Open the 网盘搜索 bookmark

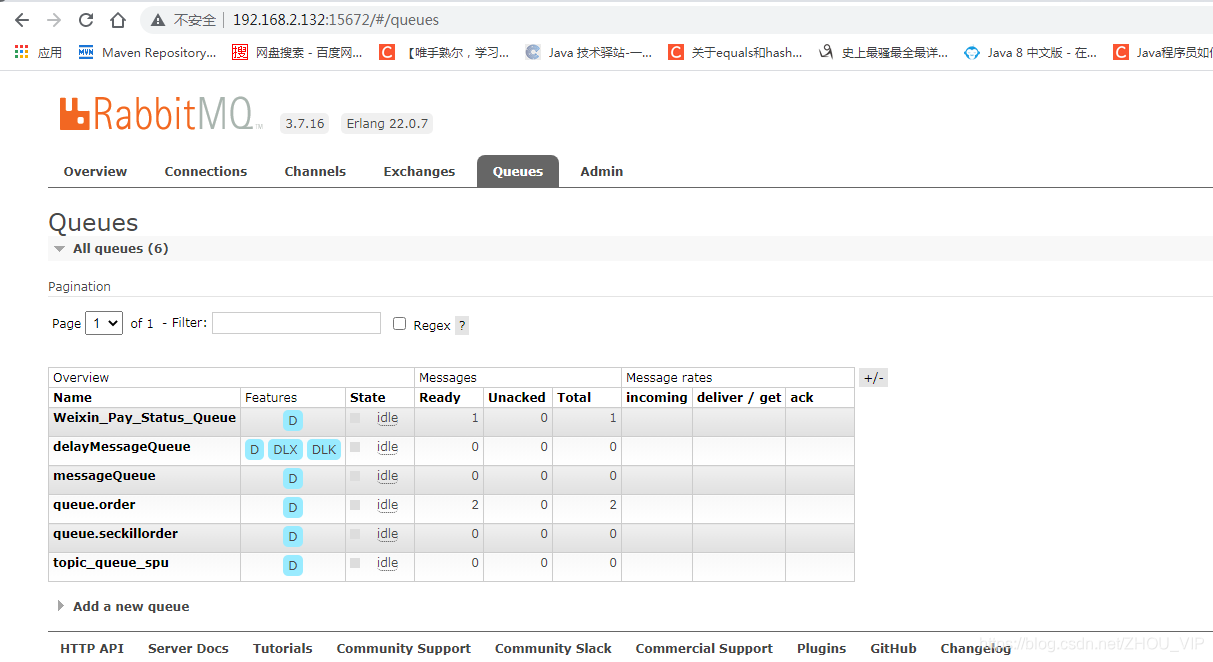[x=298, y=52]
